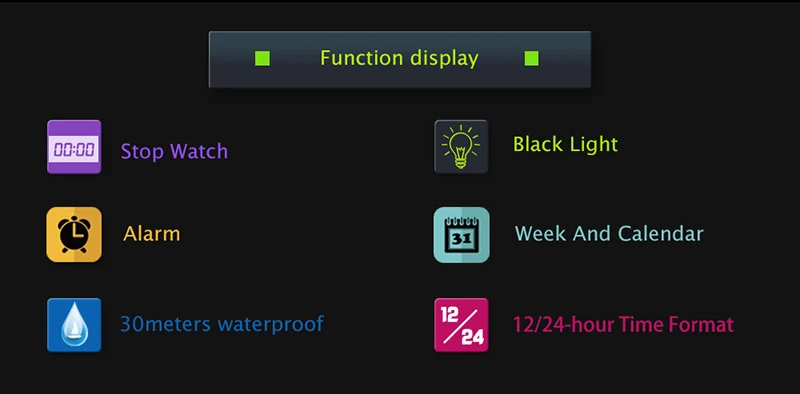Viewport: 800px width, 394px height.
Task: Select the '30meters waterproof' label
Action: pos(222,324)
